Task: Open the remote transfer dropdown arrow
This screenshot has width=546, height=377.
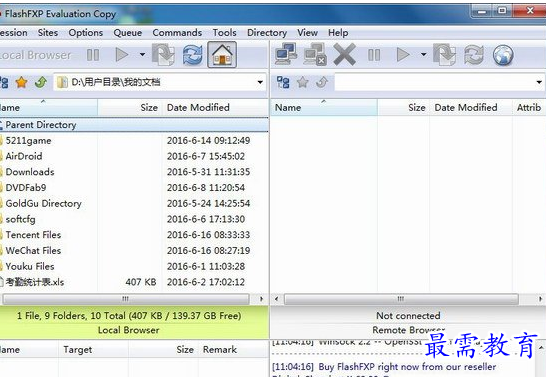Action: click(423, 55)
